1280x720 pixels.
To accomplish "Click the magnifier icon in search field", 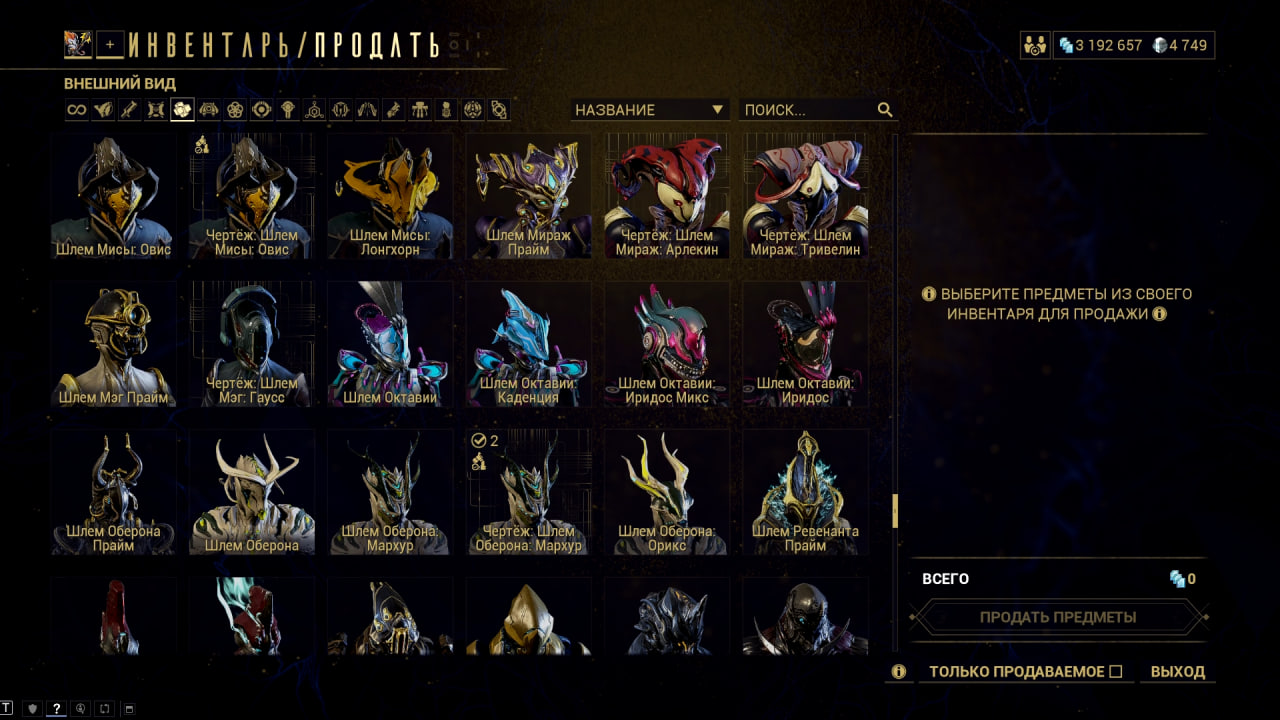I will tap(884, 110).
